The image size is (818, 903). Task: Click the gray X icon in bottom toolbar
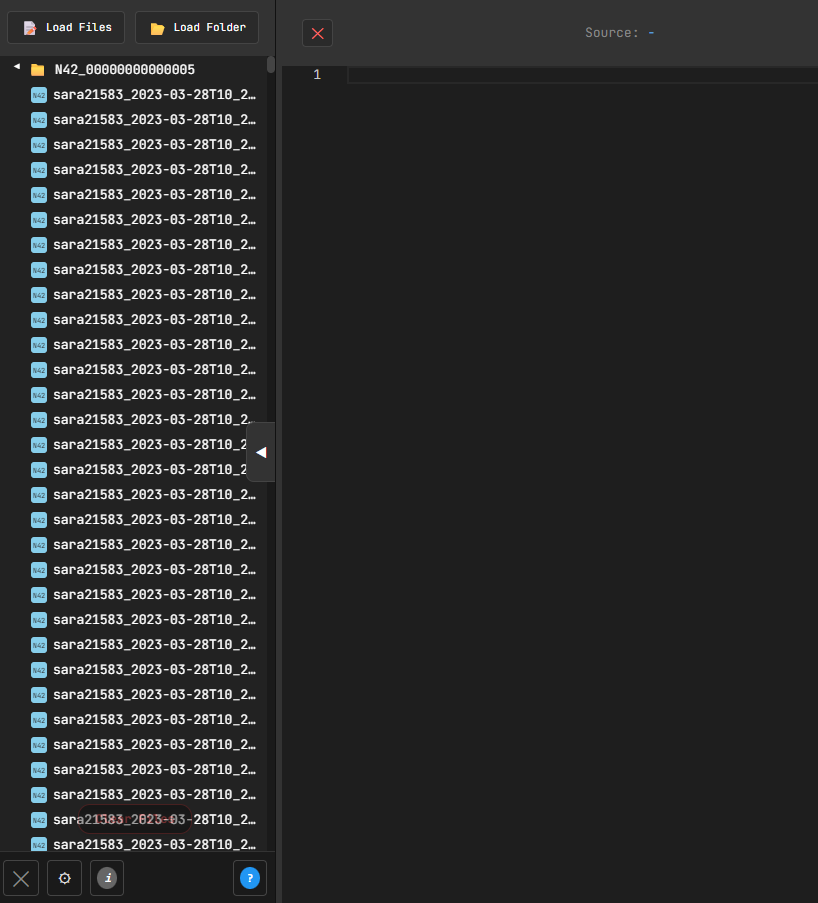coord(21,878)
